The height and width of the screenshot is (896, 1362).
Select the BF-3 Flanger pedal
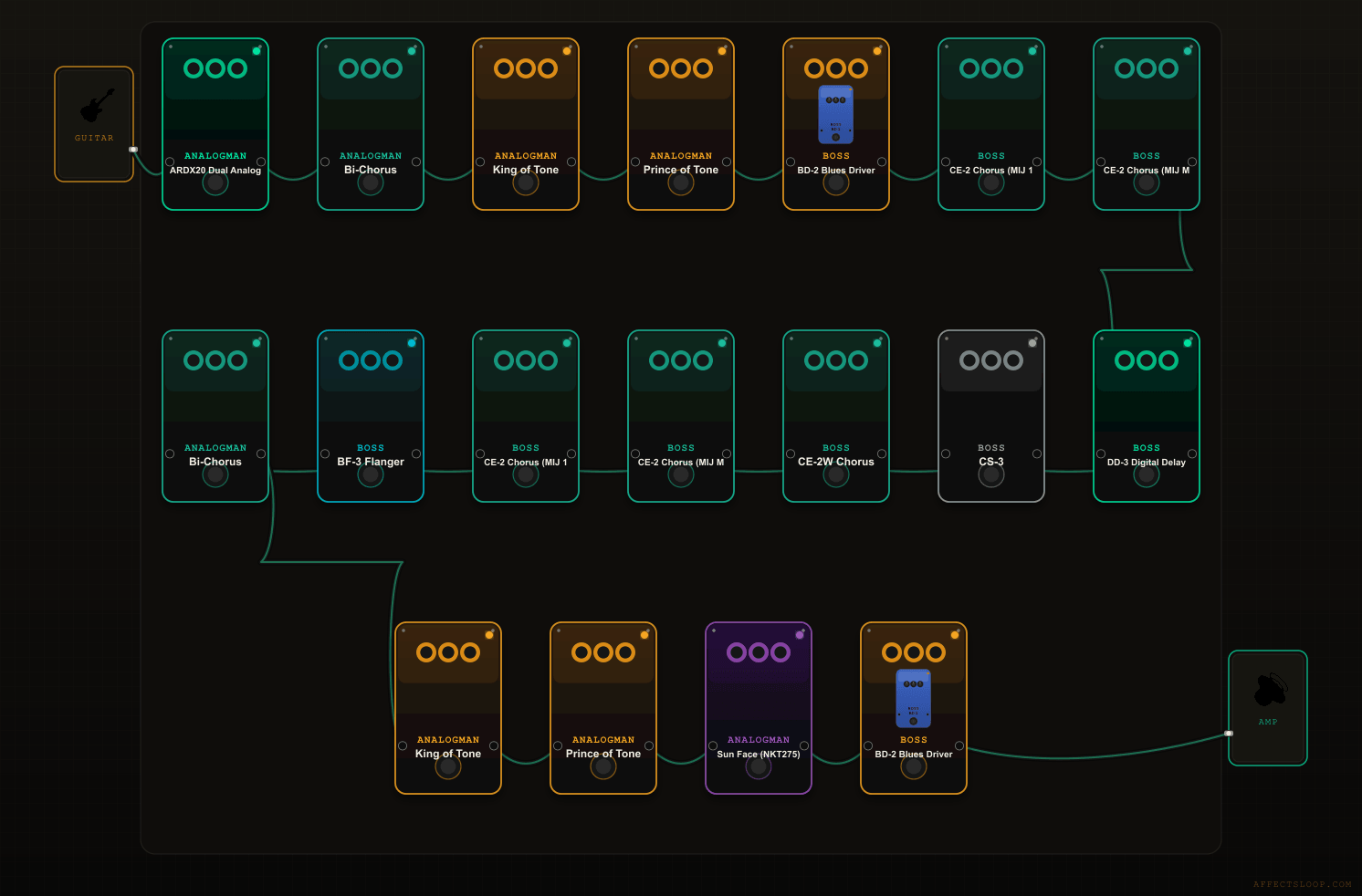371,415
